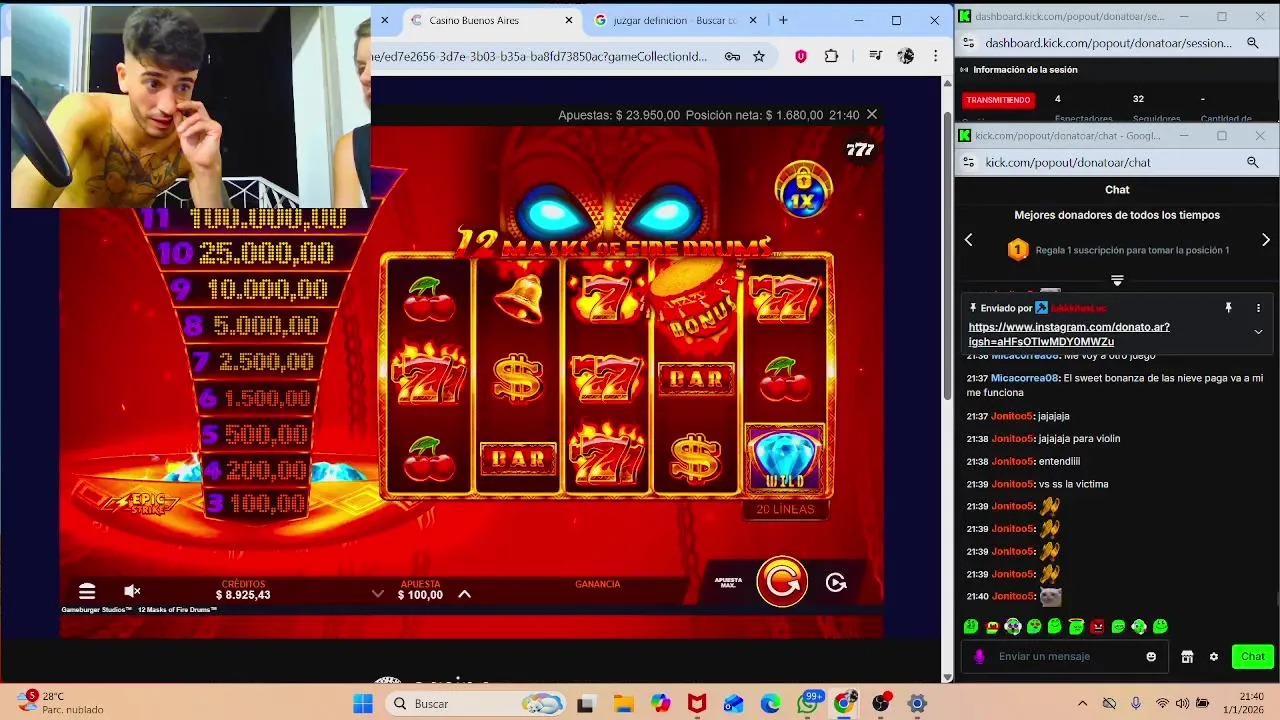Viewport: 1280px width, 720px height.
Task: Pick the halo green quick emote
Action: pyautogui.click(x=1076, y=627)
